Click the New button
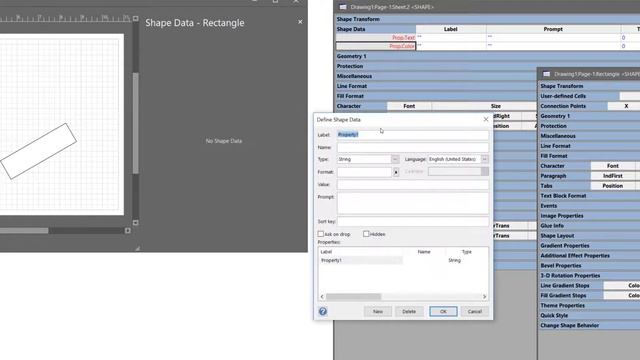 [378, 311]
